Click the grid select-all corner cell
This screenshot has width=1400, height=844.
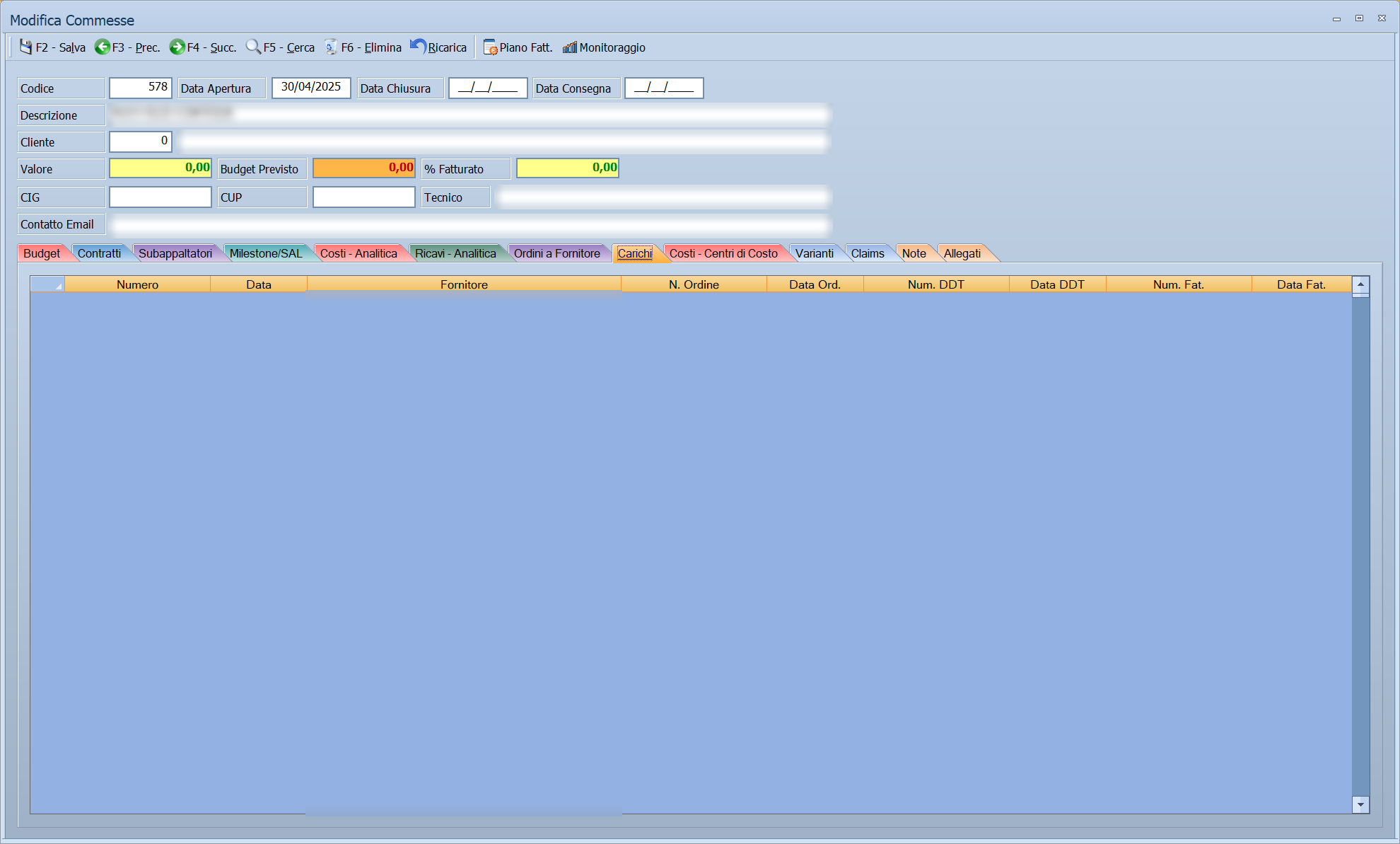coord(47,284)
